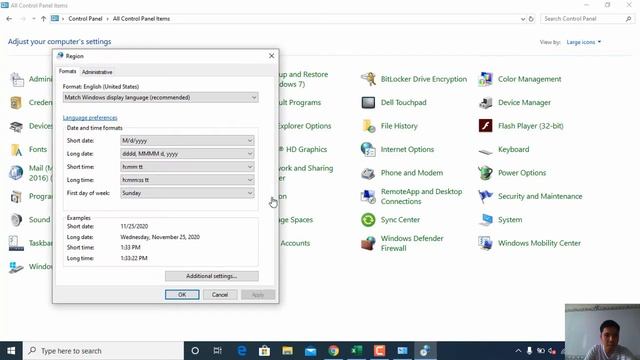Open File Explorer from taskbar
Image resolution: width=640 pixels, height=360 pixels.
click(287, 351)
